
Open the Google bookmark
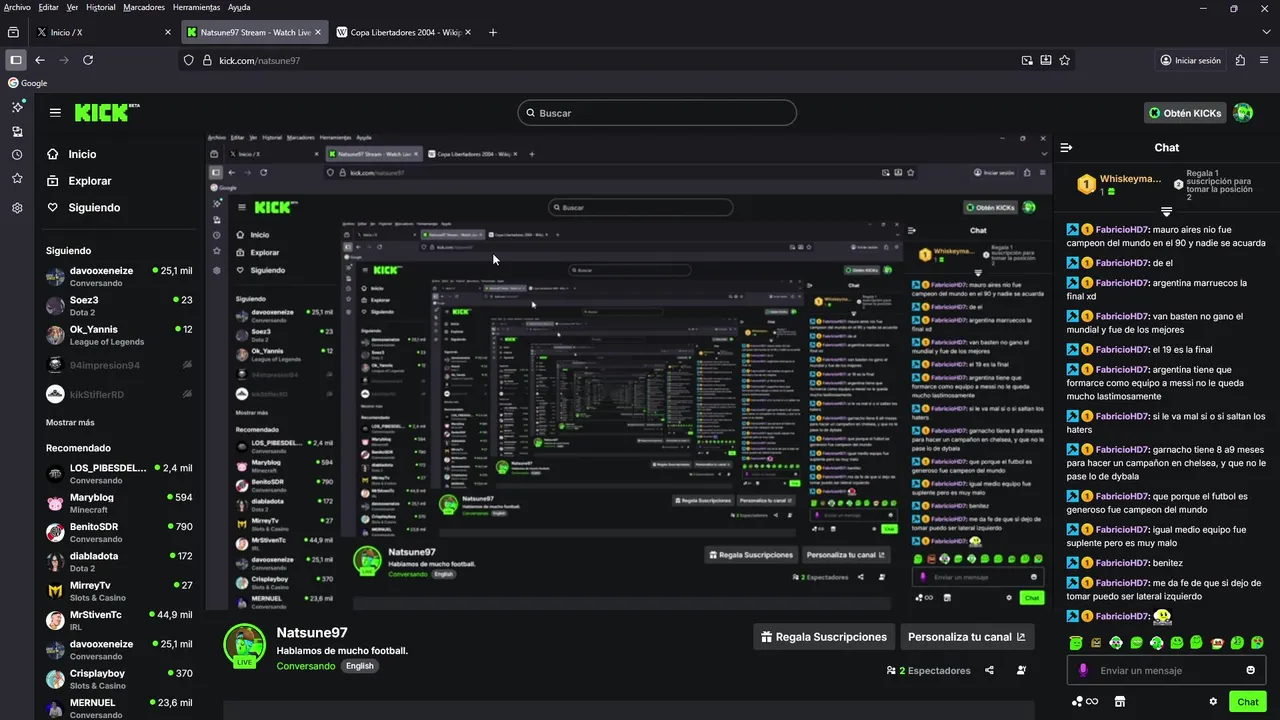click(28, 83)
